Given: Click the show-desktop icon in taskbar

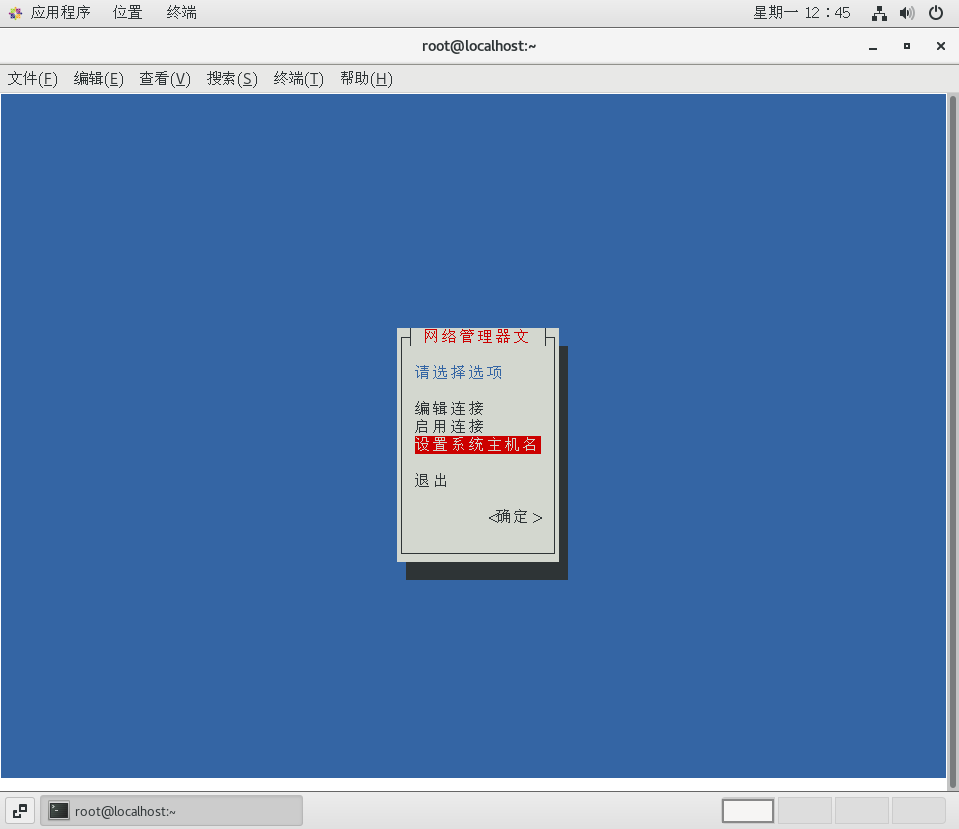Looking at the screenshot, I should [20, 811].
